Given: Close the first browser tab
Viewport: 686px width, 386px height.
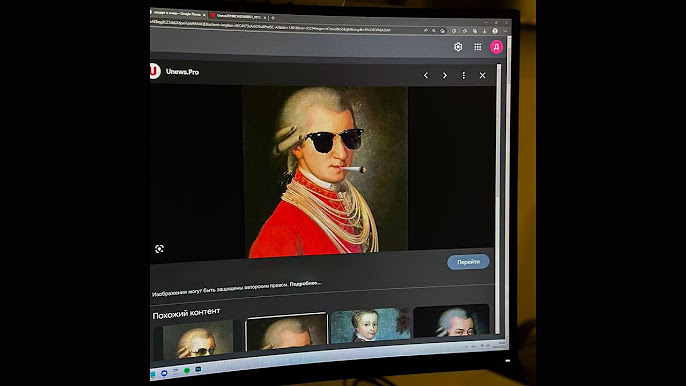Looking at the screenshot, I should click(x=204, y=15).
